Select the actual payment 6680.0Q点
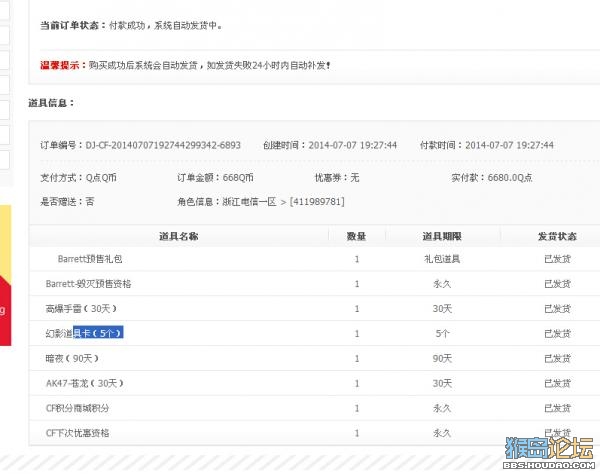Screen dimensions: 600x474 pos(510,178)
